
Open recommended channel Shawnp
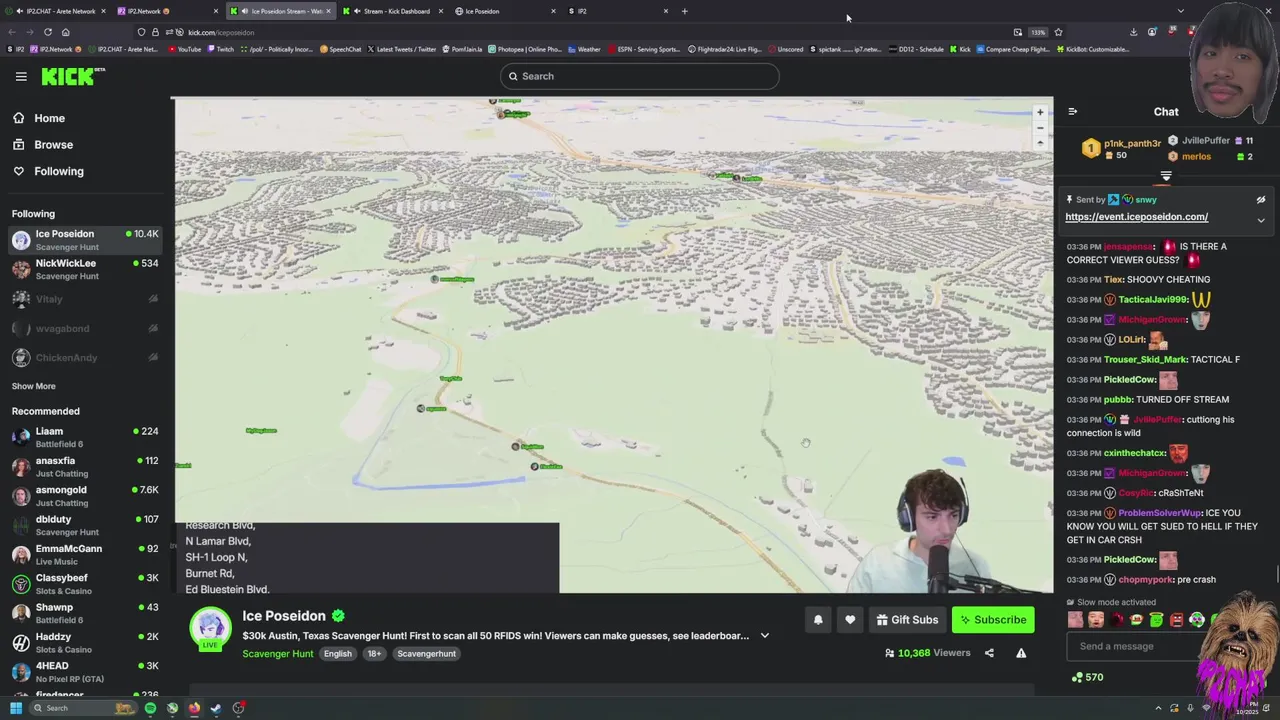(85, 613)
